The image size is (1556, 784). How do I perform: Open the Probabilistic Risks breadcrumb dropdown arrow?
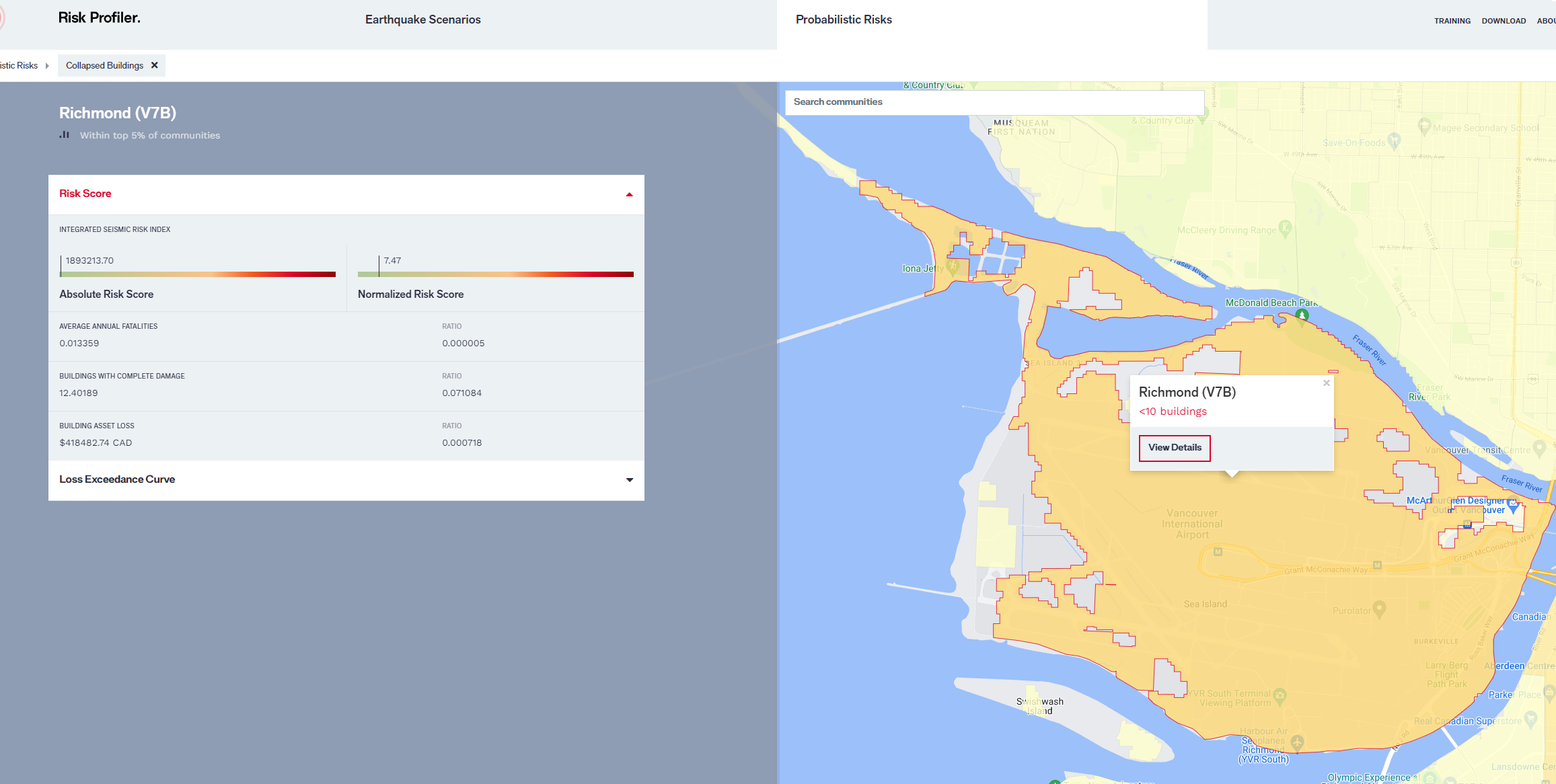tap(47, 65)
